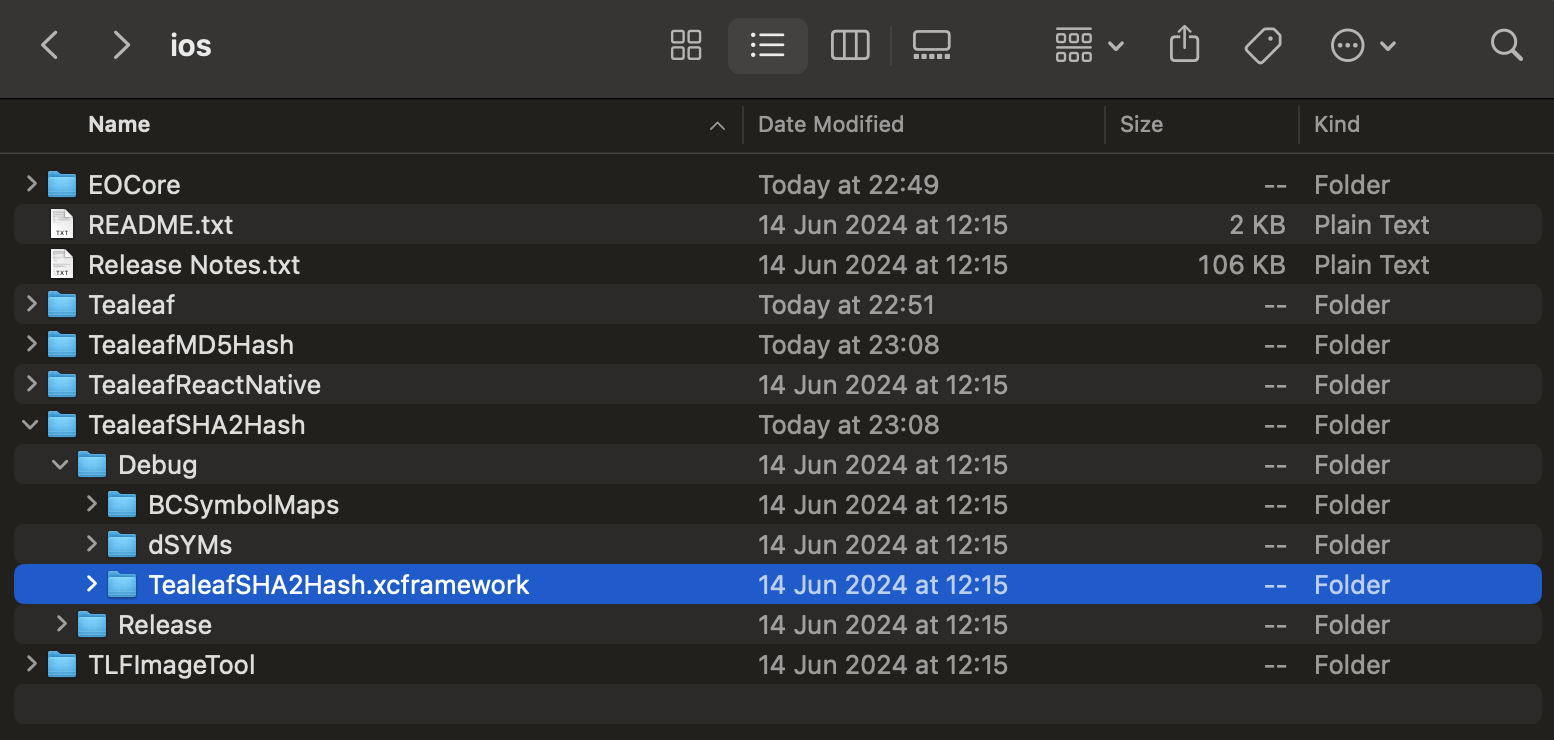Expand the TealeafSHA2Hash.xcframework folder
The height and width of the screenshot is (740, 1554).
point(91,584)
